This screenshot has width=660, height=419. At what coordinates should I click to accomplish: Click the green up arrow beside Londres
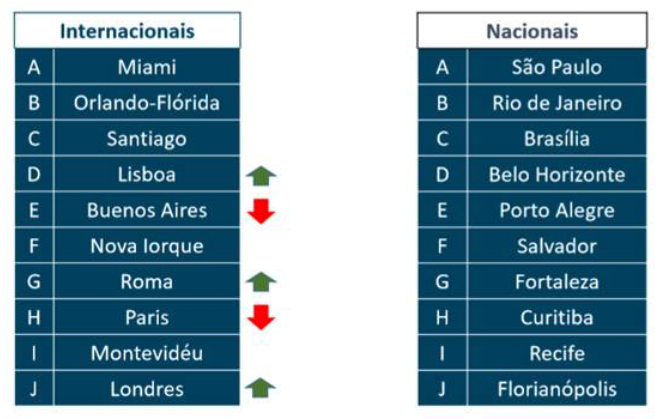coord(261,388)
